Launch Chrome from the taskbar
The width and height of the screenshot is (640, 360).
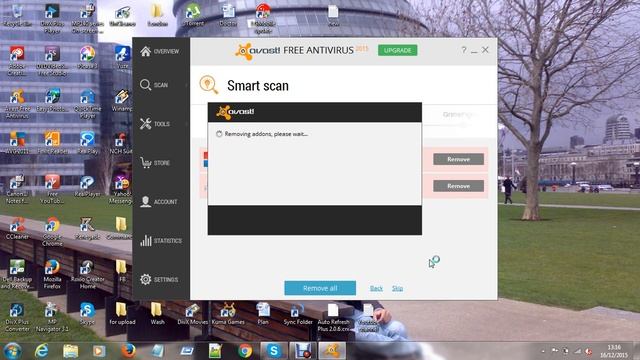coord(245,351)
